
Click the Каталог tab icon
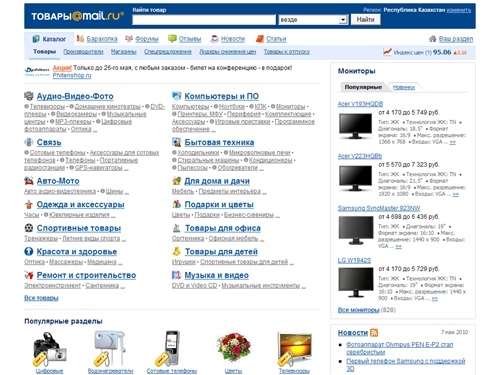[x=36, y=39]
